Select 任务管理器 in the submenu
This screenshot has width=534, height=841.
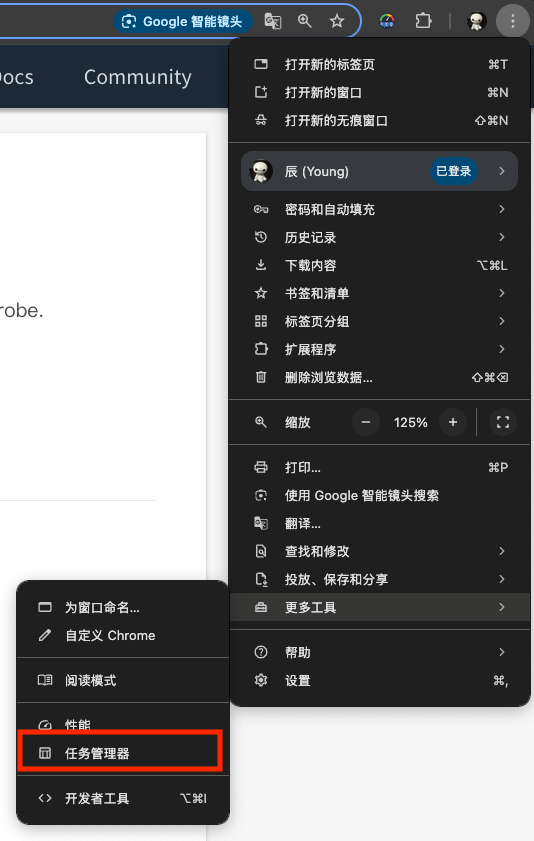pyautogui.click(x=120, y=753)
